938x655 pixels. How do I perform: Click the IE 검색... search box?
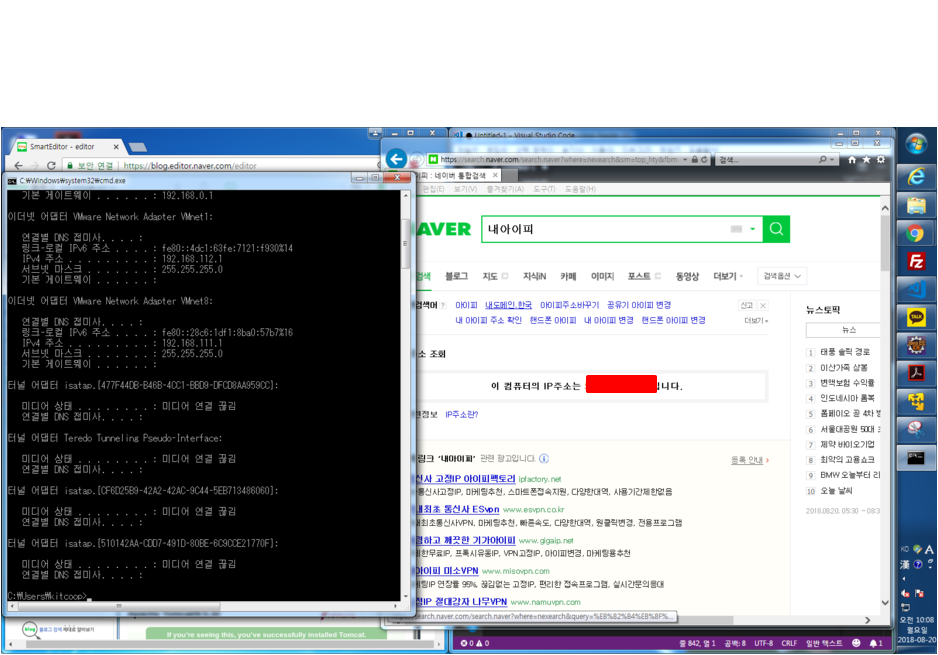click(766, 160)
